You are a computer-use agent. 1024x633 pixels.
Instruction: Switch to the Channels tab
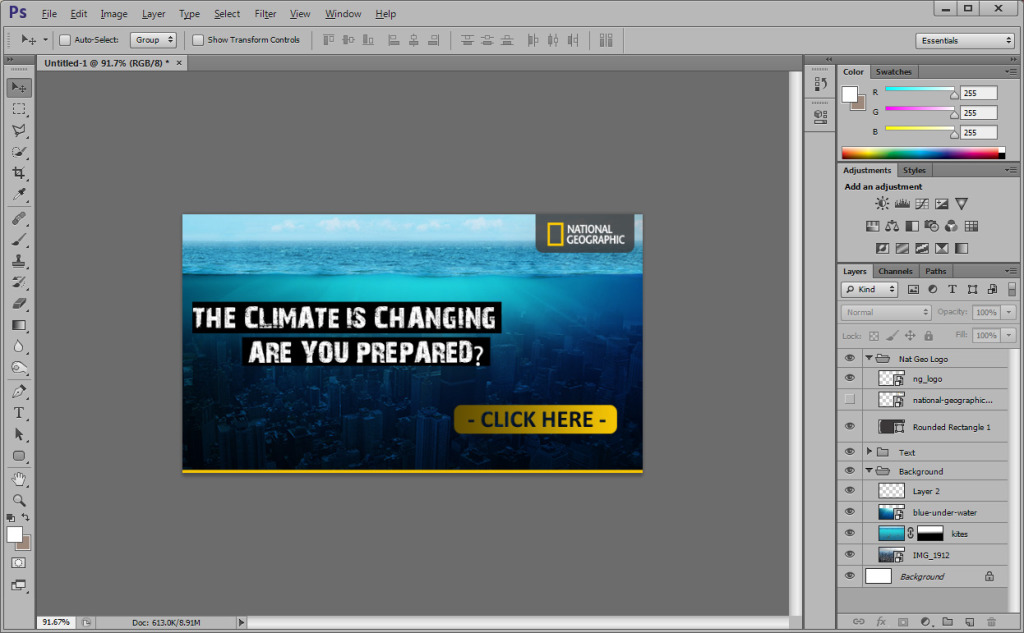click(x=895, y=271)
